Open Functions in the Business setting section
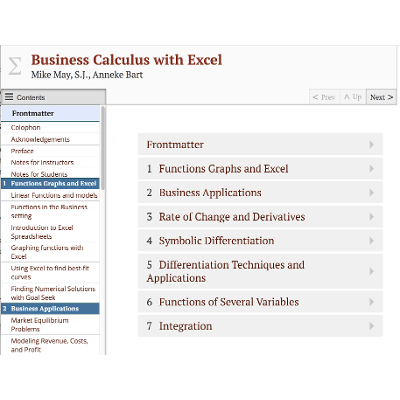 [x=50, y=211]
